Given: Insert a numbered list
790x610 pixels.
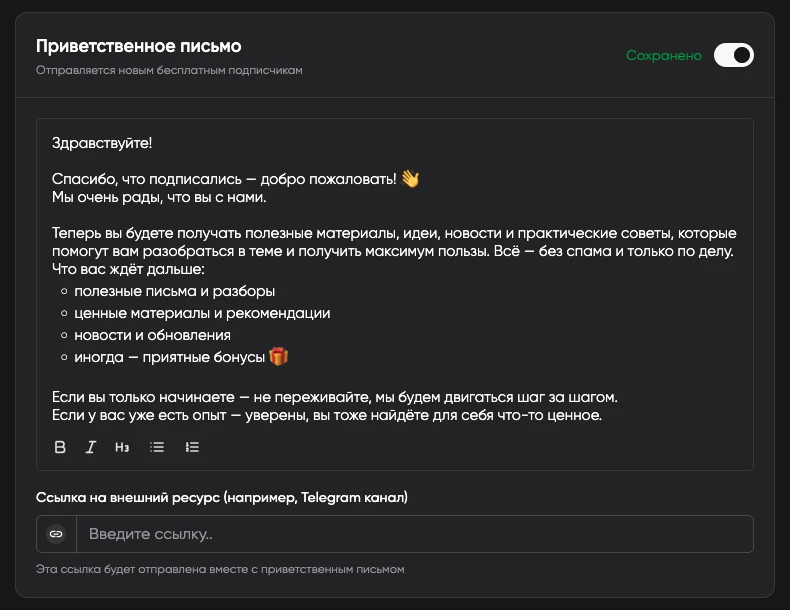Looking at the screenshot, I should point(192,447).
